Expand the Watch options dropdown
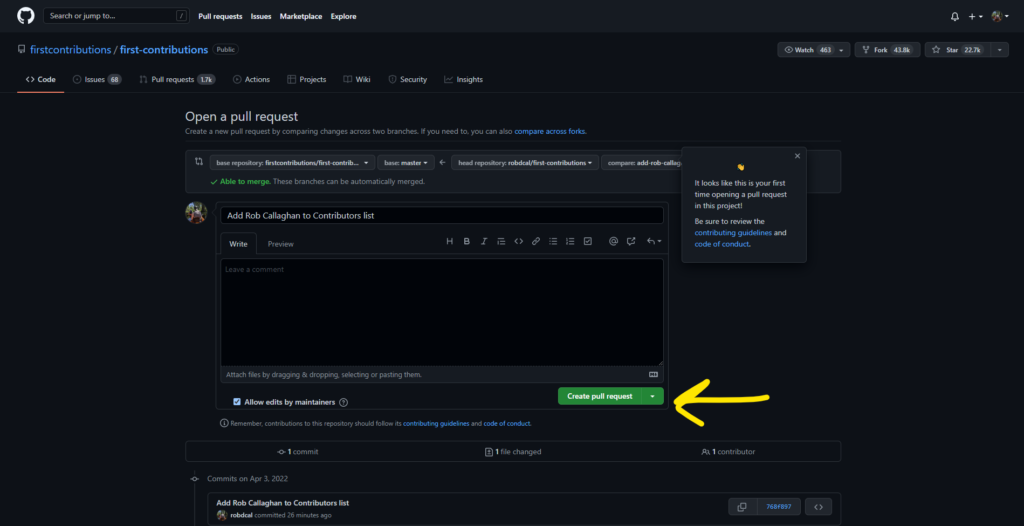The image size is (1024, 526). point(841,50)
